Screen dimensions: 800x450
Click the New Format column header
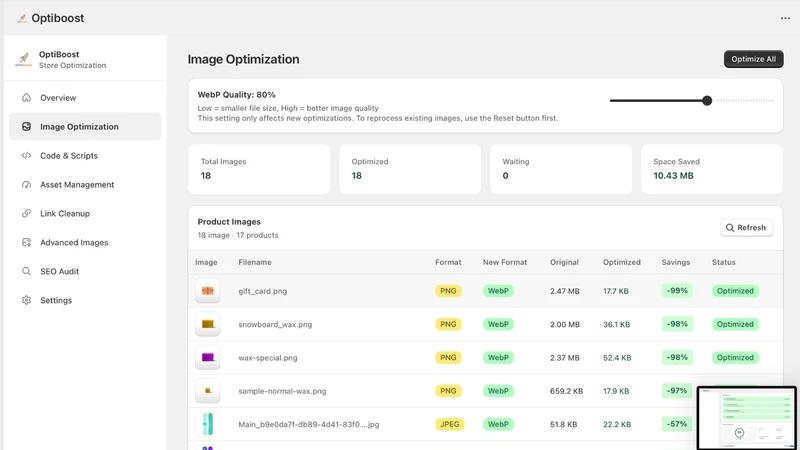505,262
